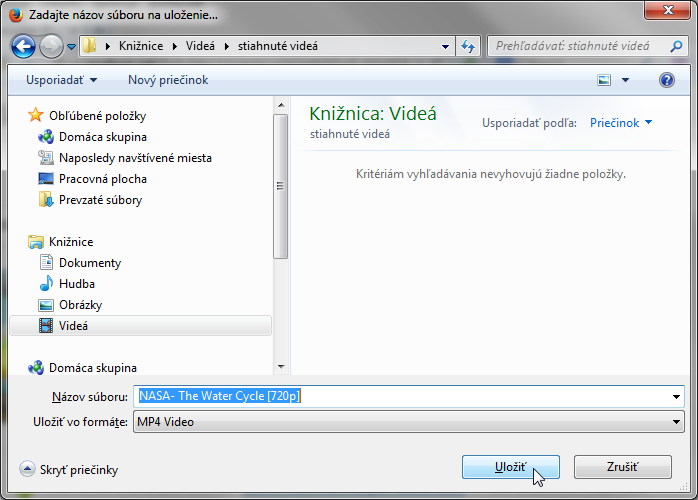The width and height of the screenshot is (698, 500).
Task: Open Dokumenty library
Action: pyautogui.click(x=90, y=263)
